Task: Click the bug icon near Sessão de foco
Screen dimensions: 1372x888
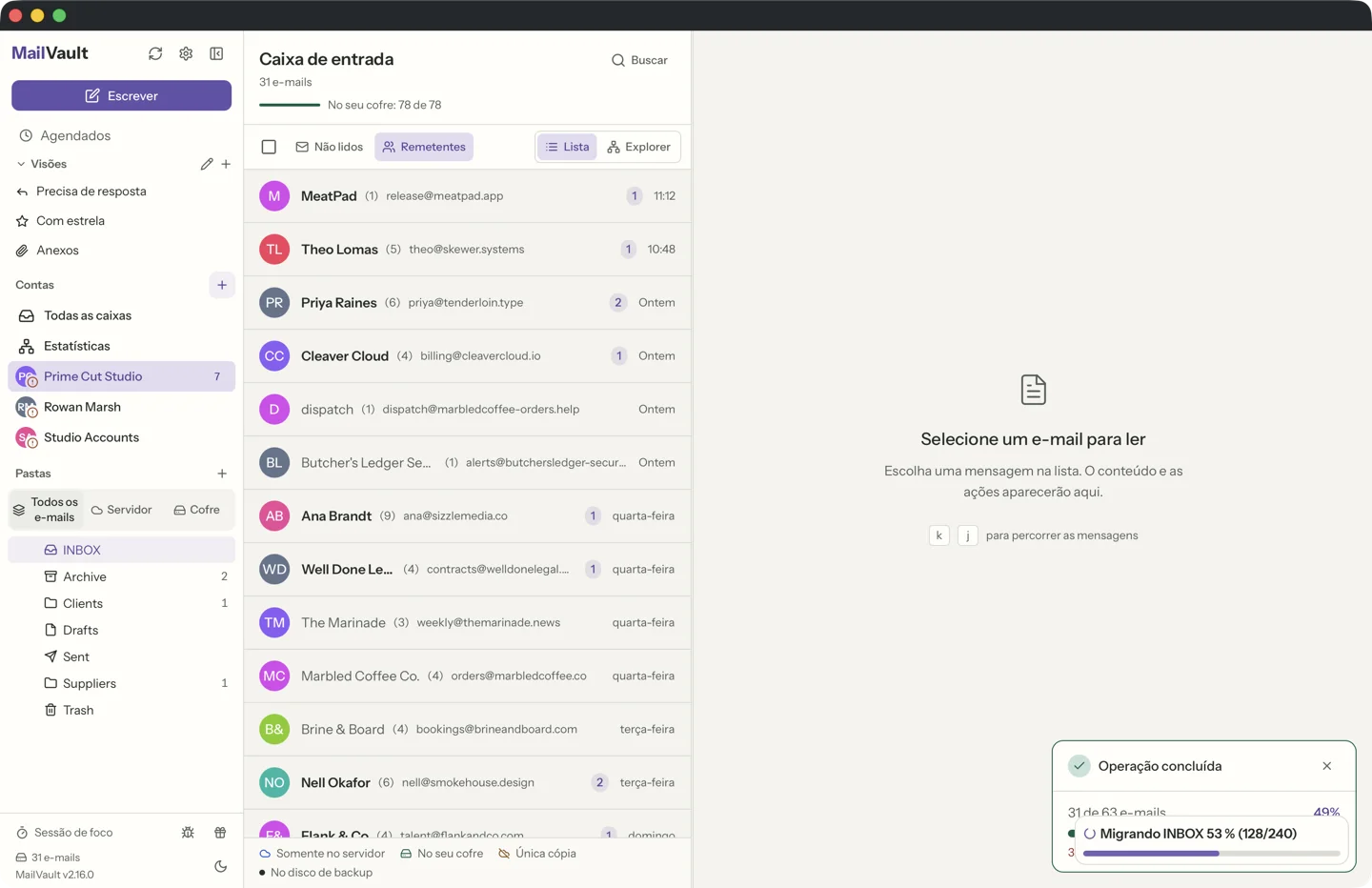Action: tap(188, 833)
